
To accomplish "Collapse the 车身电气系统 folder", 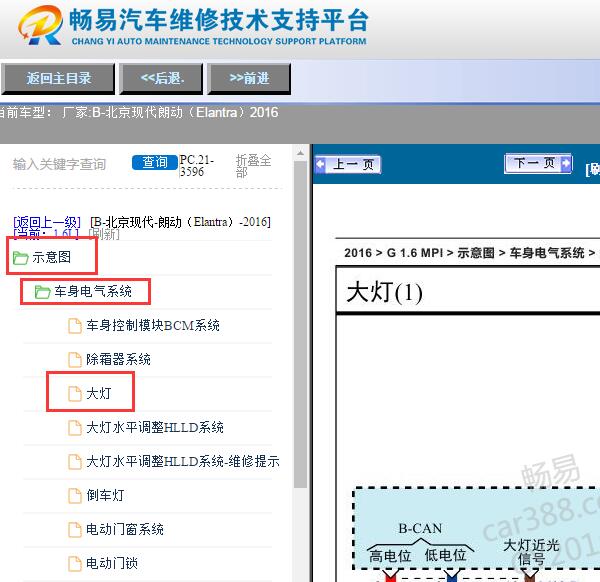I will (93, 292).
